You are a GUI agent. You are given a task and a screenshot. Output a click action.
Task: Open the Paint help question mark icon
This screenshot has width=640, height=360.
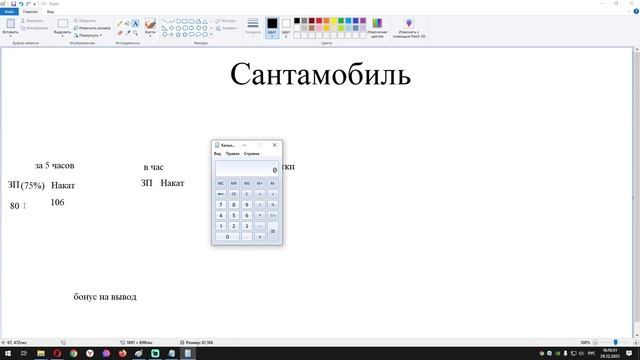pos(636,12)
